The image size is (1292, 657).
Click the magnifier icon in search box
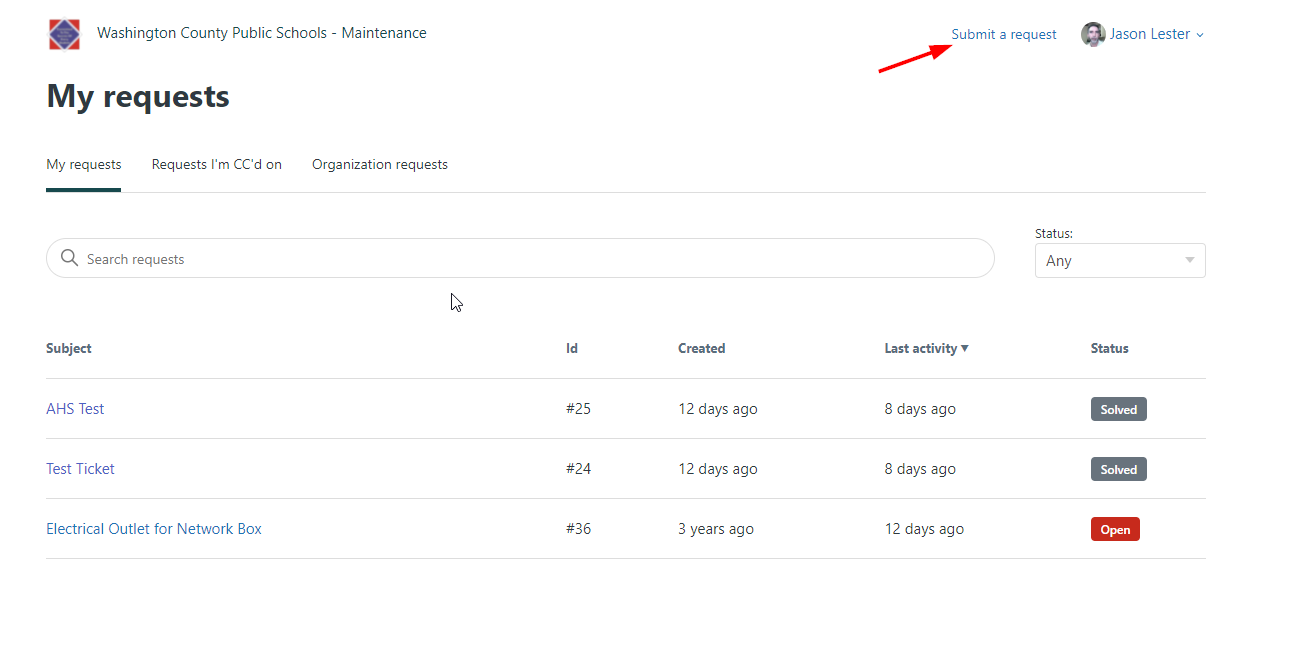point(69,258)
